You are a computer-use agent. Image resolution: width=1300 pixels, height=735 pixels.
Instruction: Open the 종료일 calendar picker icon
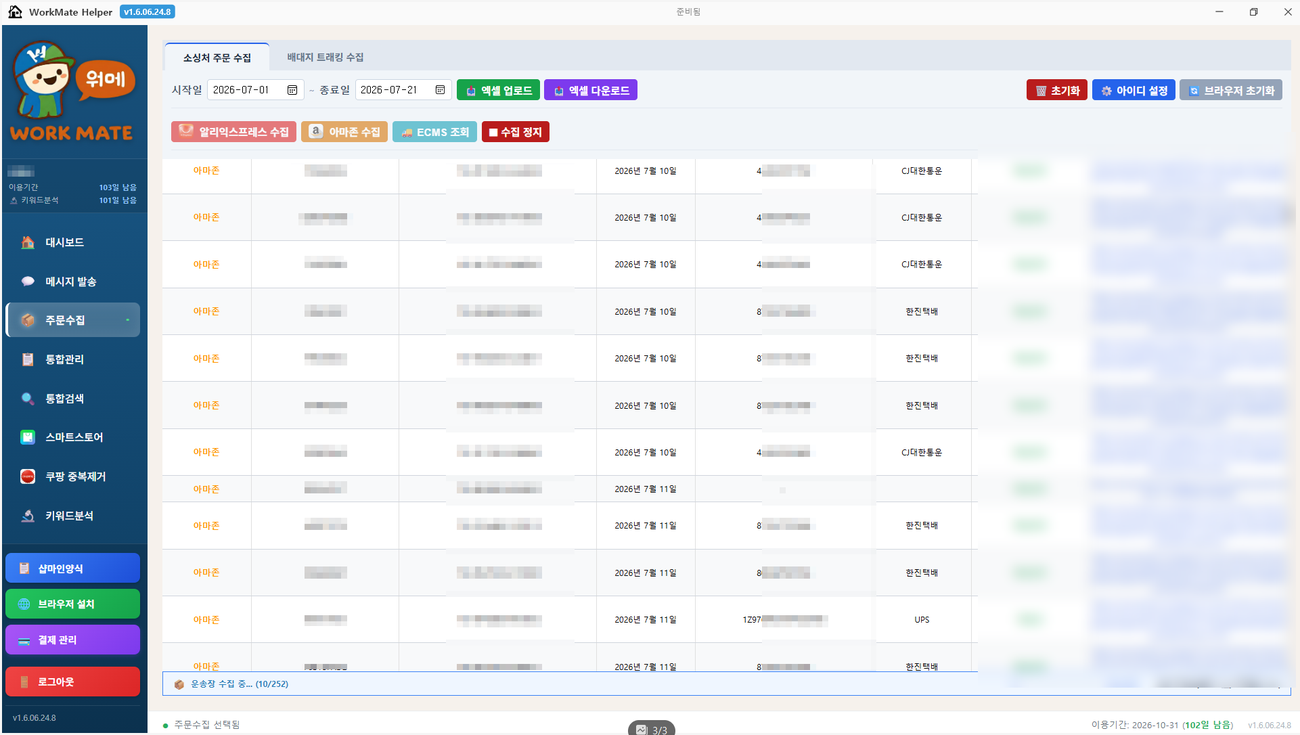440,90
